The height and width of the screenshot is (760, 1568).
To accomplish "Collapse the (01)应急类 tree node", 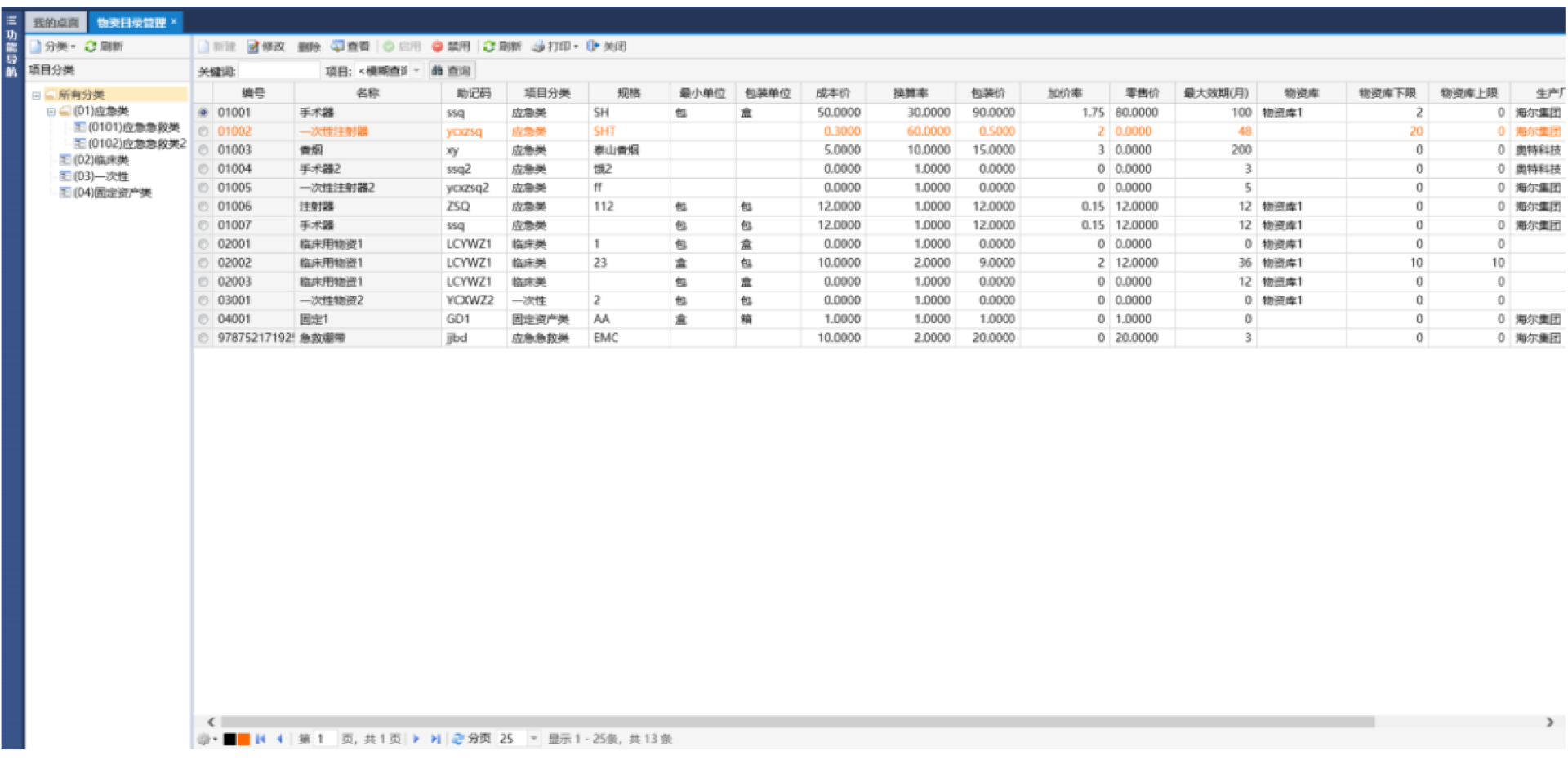I will coord(51,112).
